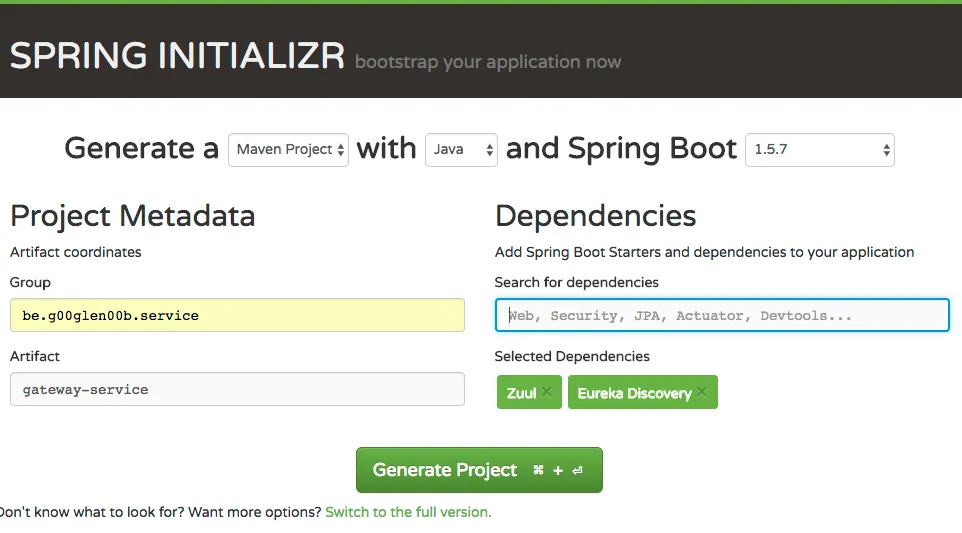Screen dimensions: 962x533
Task: Click the Search for dependencies field
Action: point(722,315)
